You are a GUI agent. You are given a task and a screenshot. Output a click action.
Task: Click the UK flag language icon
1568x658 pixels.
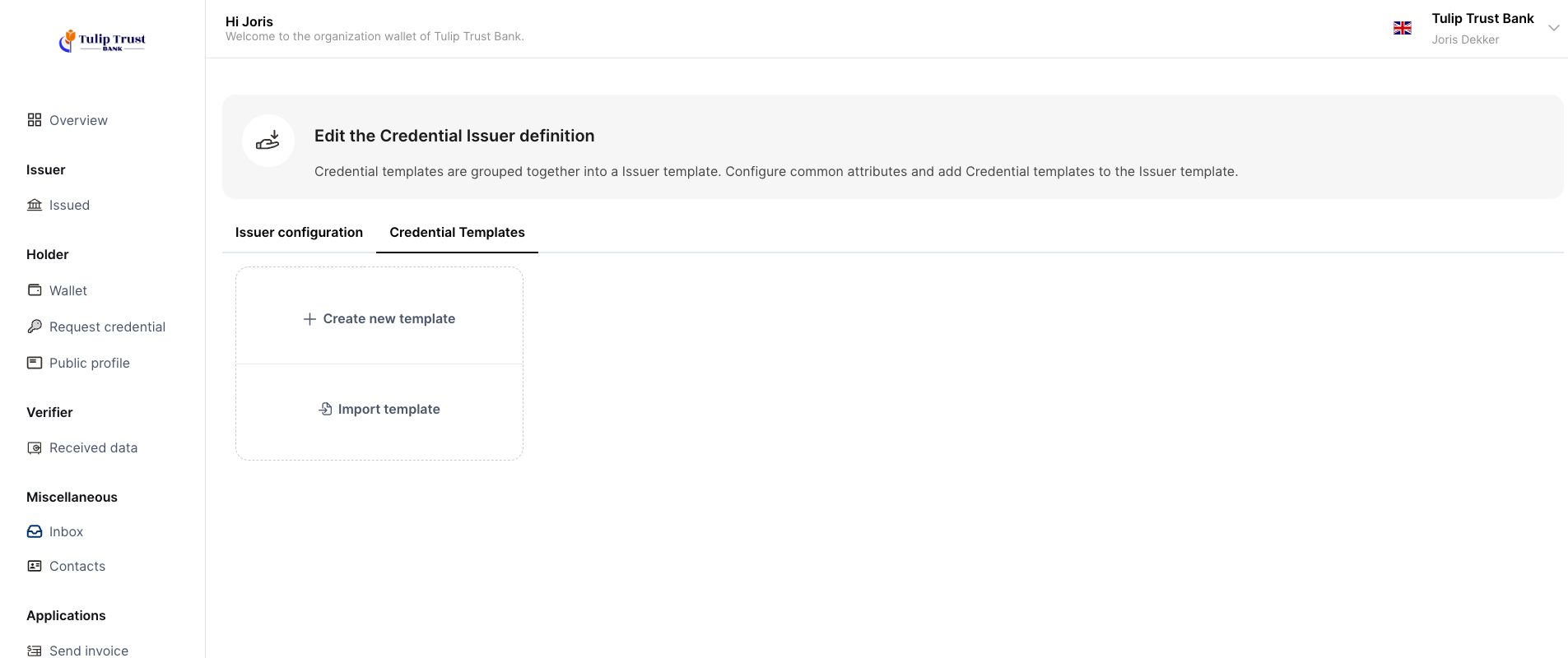click(1402, 28)
